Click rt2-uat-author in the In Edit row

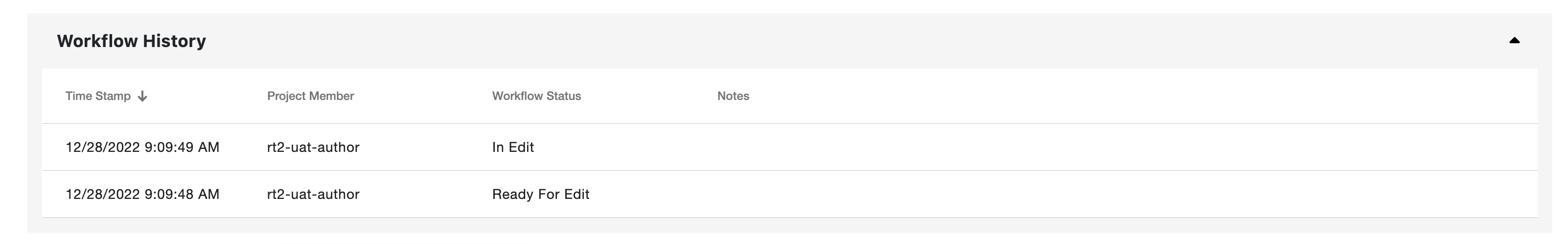pyautogui.click(x=314, y=147)
